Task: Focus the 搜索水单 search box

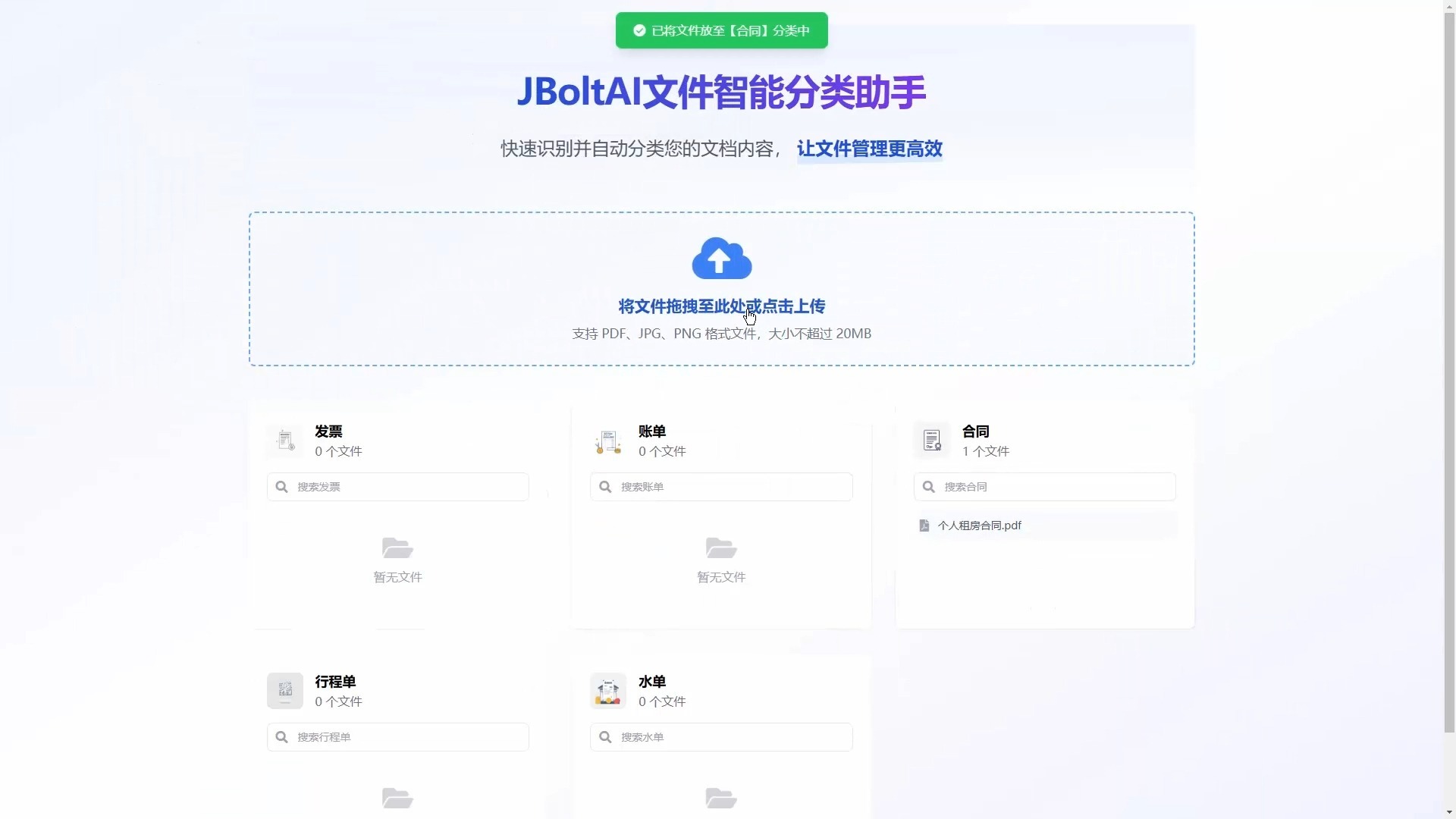Action: [x=721, y=737]
